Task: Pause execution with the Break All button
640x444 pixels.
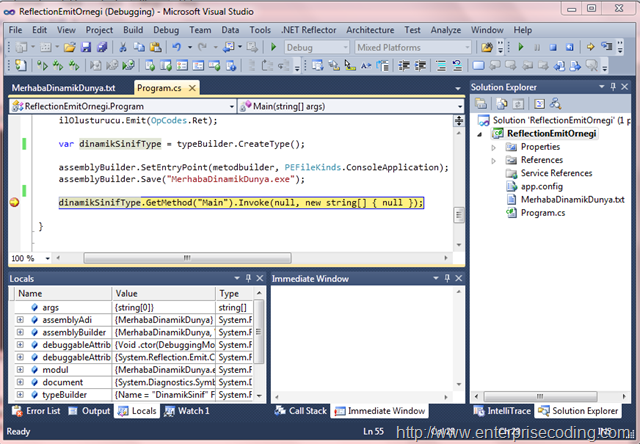Action: (x=537, y=47)
